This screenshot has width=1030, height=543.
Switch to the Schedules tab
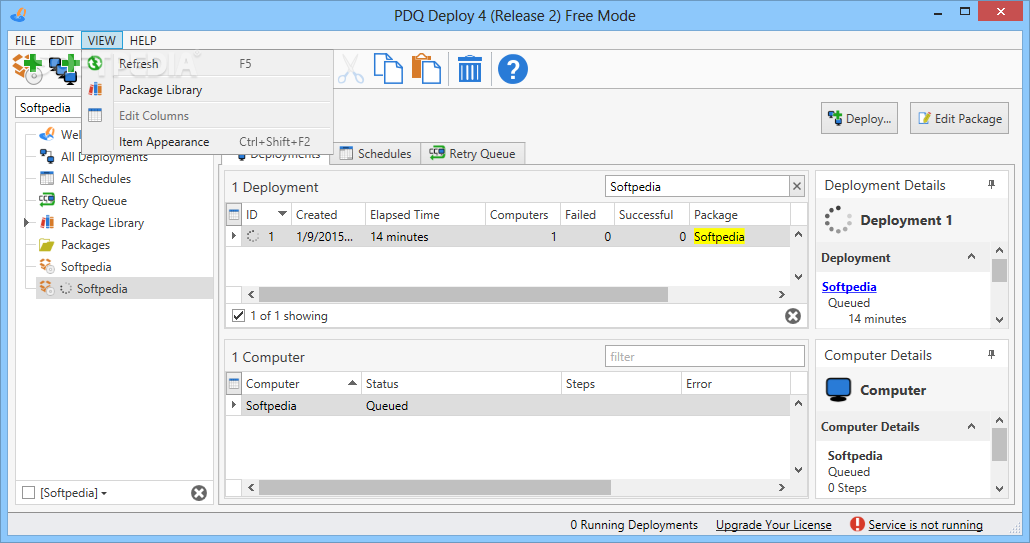(x=376, y=154)
